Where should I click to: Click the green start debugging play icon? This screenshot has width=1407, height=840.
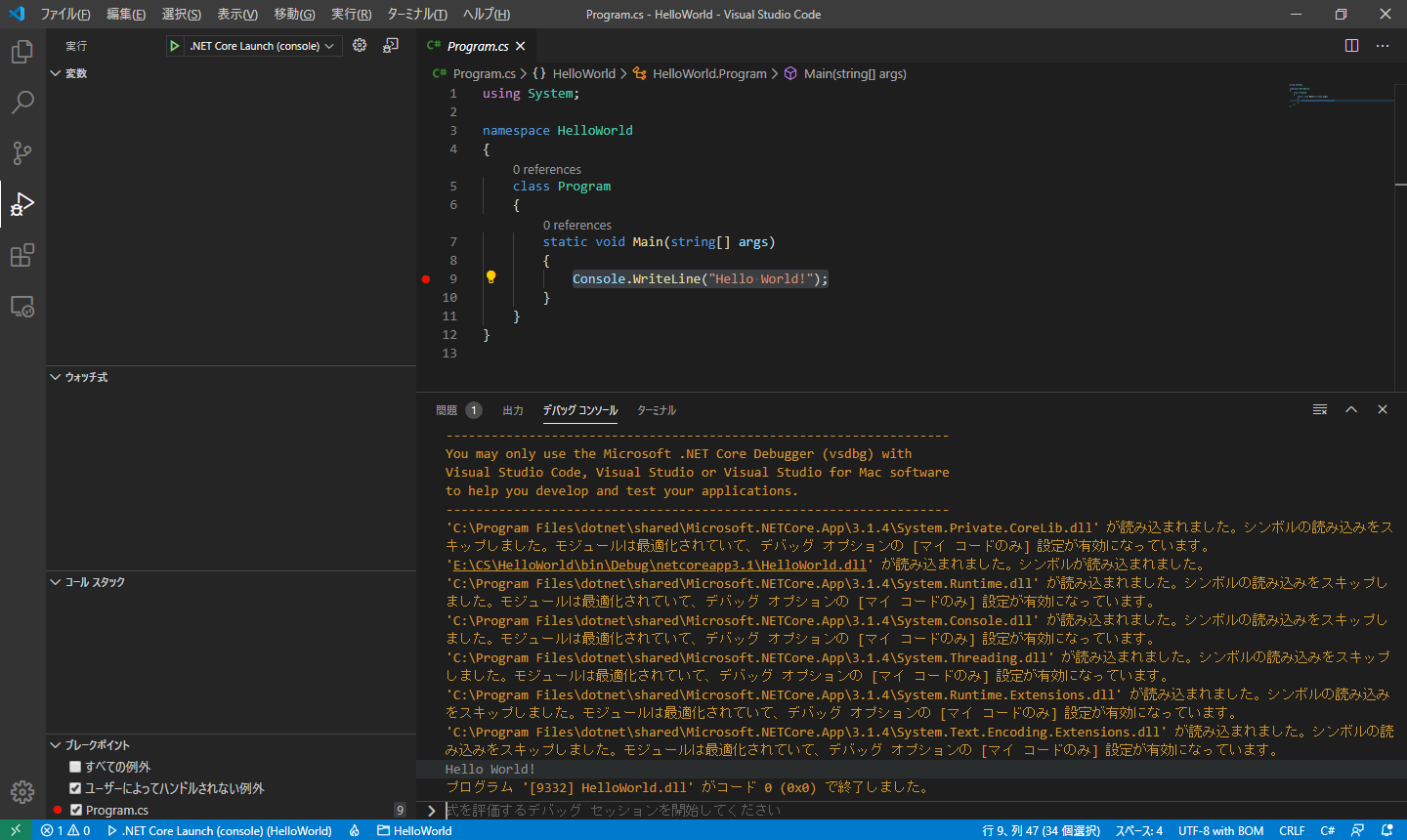tap(174, 46)
